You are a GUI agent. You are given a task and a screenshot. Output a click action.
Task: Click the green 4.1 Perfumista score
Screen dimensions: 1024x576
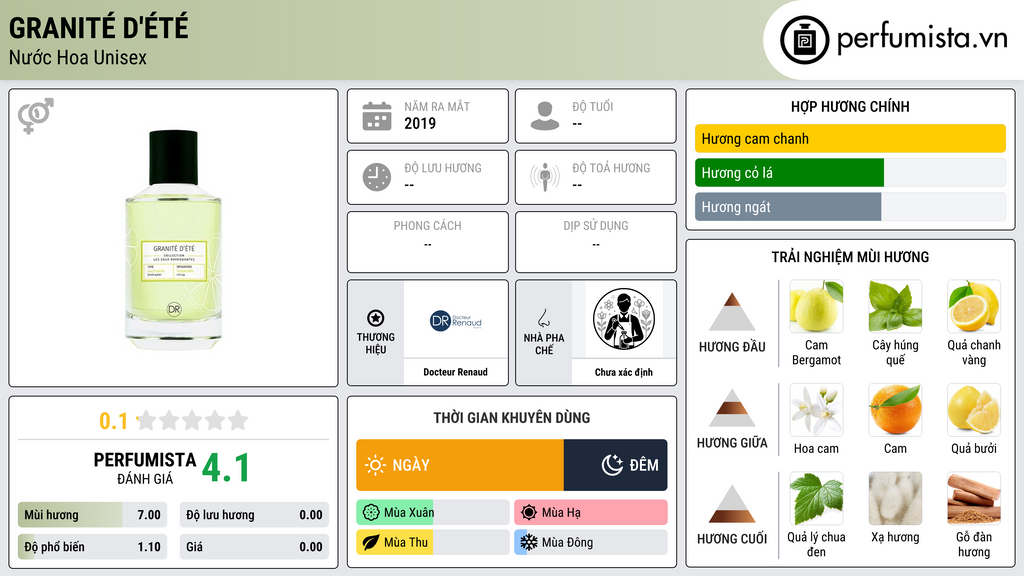click(x=226, y=468)
